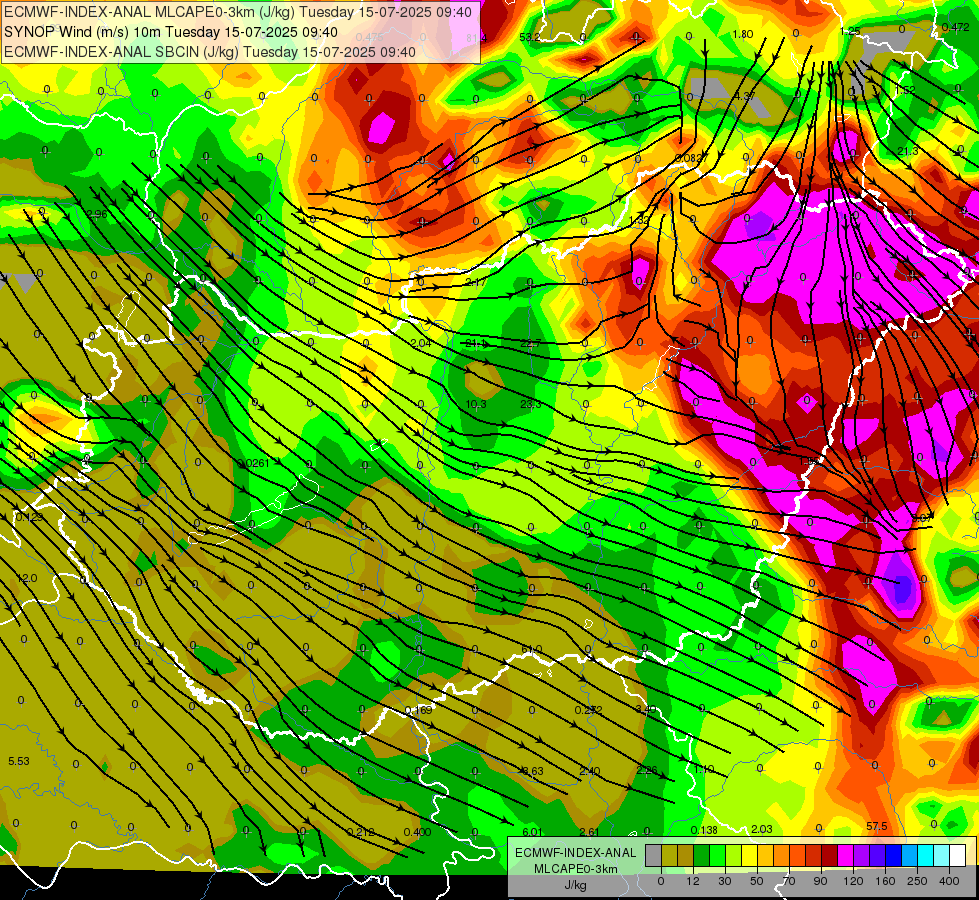This screenshot has width=979, height=900.
Task: Select the gray swatch in the legend
Action: coord(654,855)
